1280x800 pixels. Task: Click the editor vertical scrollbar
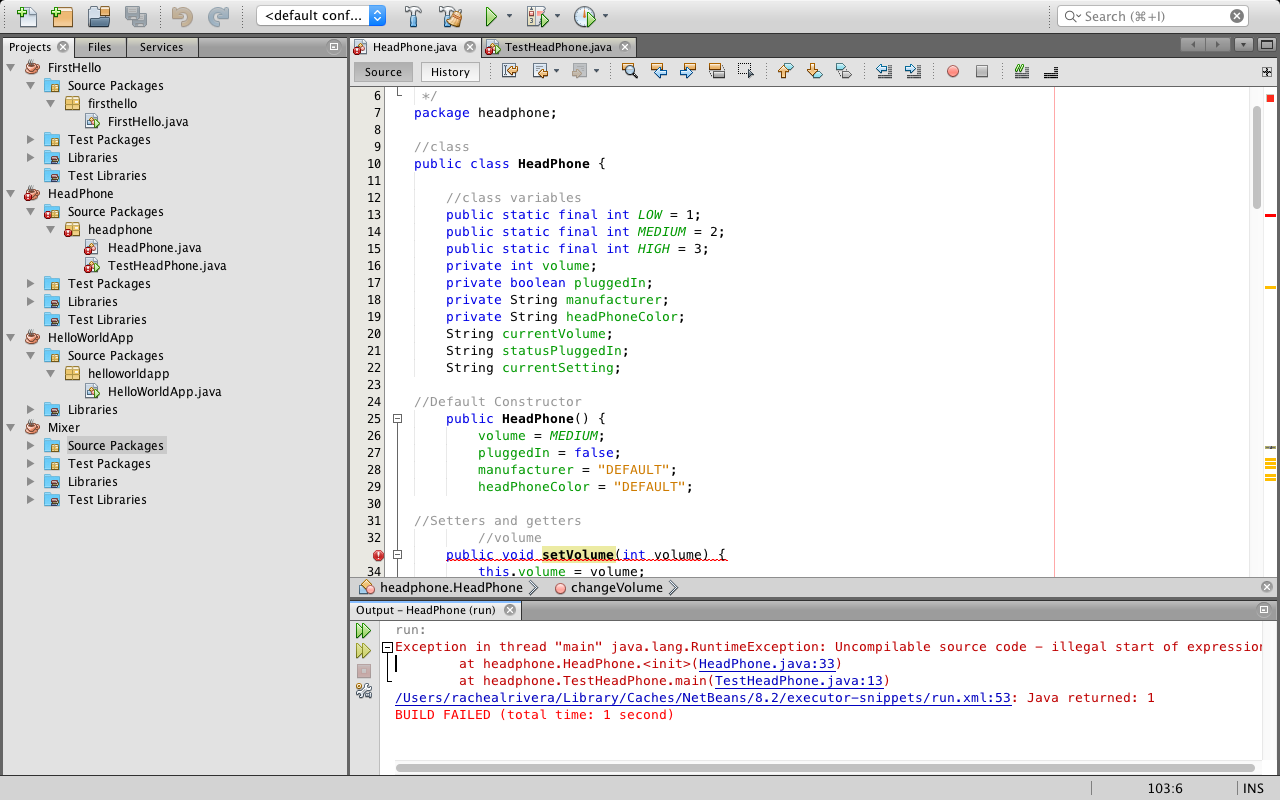tap(1257, 157)
